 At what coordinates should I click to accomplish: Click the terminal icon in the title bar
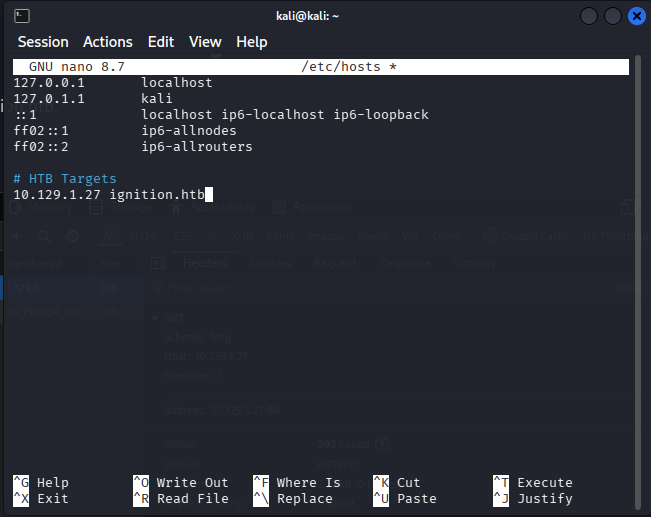coord(23,15)
